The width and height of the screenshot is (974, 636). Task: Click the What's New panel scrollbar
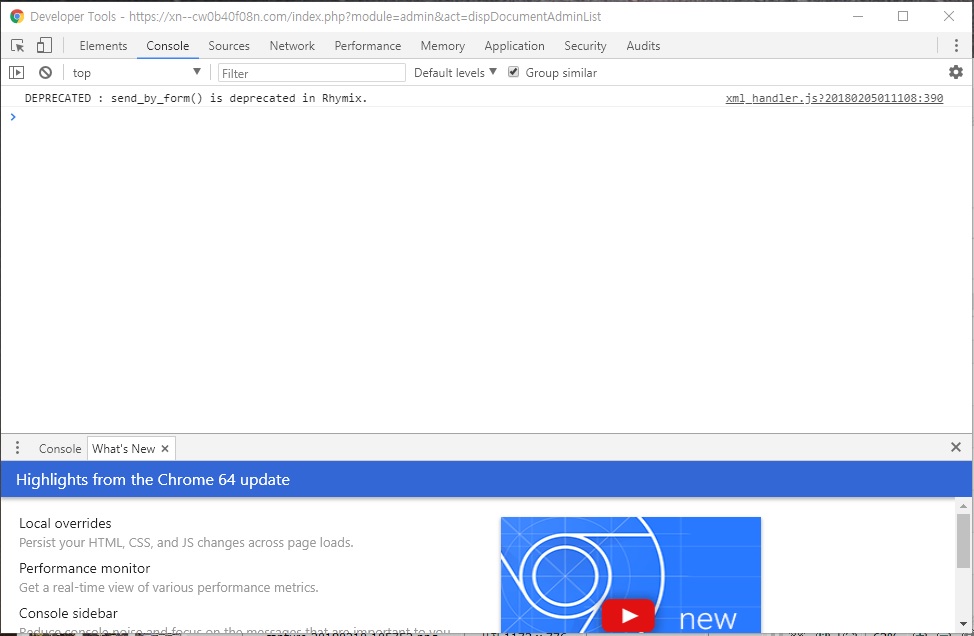tap(963, 541)
